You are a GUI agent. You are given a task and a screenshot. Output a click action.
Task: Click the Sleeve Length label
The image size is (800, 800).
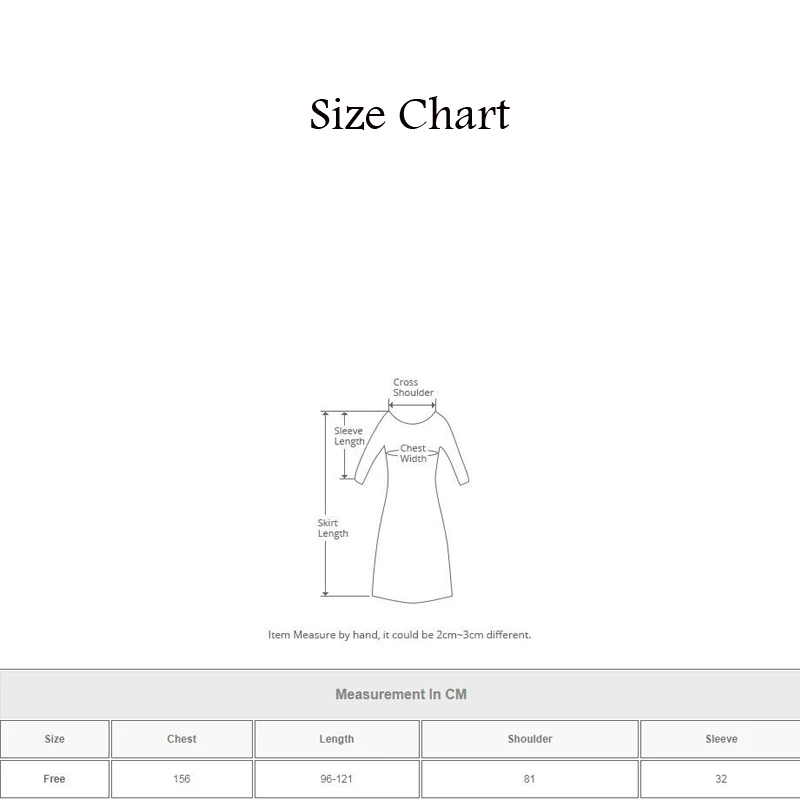(x=349, y=436)
